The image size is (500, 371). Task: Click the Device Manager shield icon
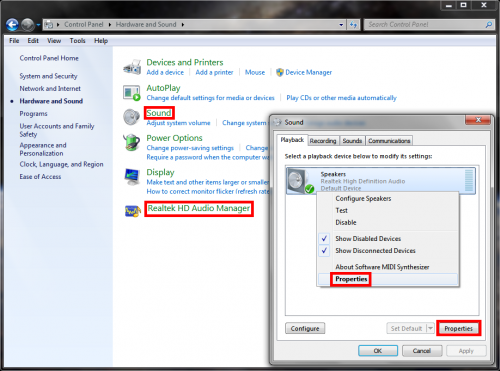[280, 72]
